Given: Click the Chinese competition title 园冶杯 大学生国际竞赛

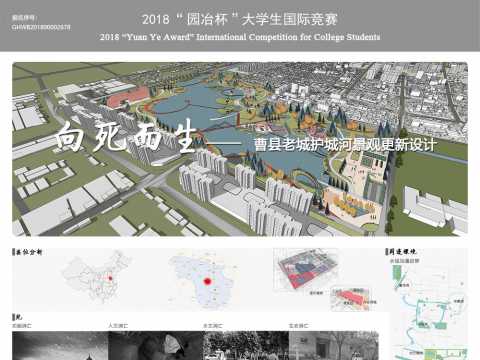Looking at the screenshot, I should 240,19.
